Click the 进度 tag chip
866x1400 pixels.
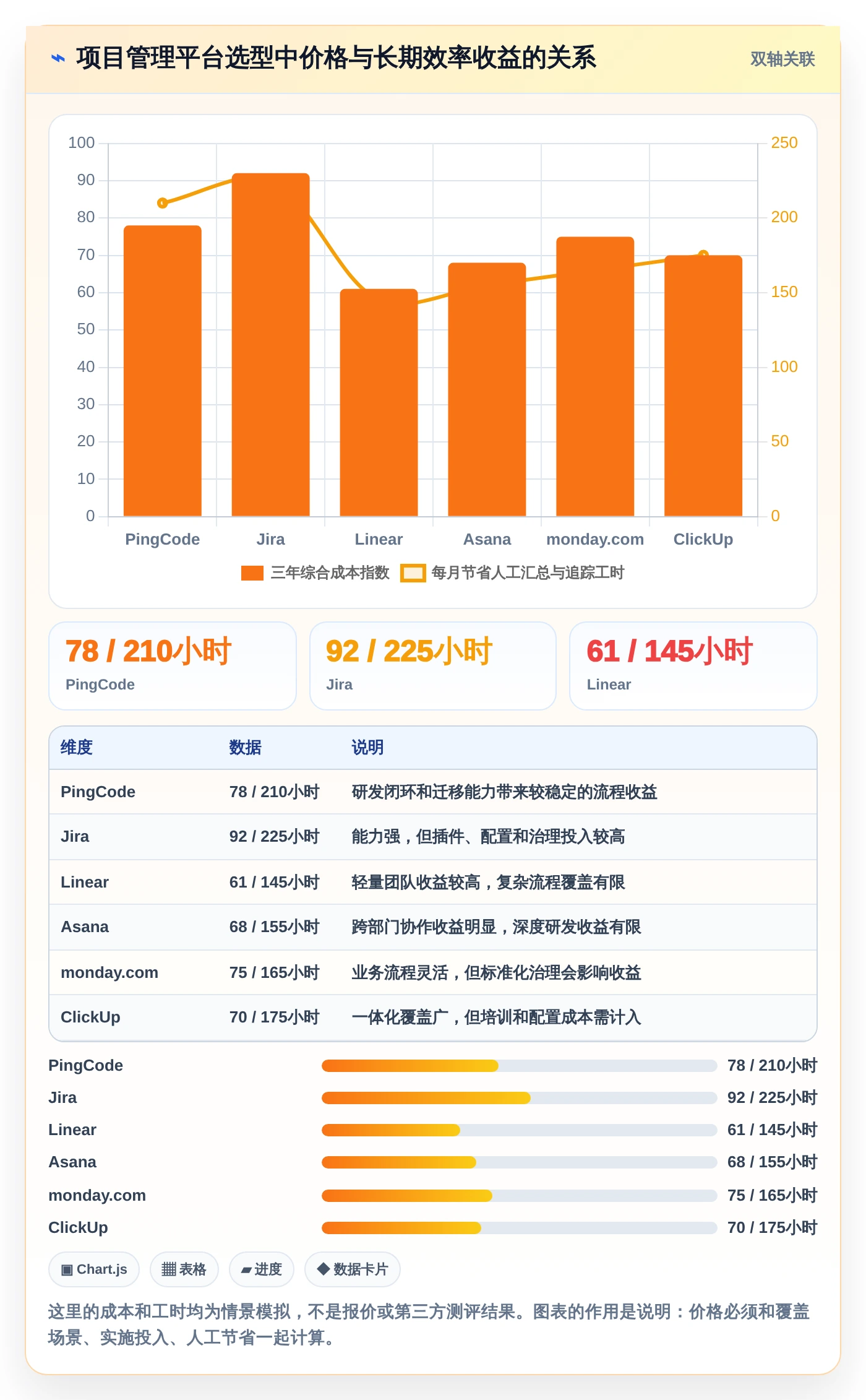pyautogui.click(x=262, y=1269)
